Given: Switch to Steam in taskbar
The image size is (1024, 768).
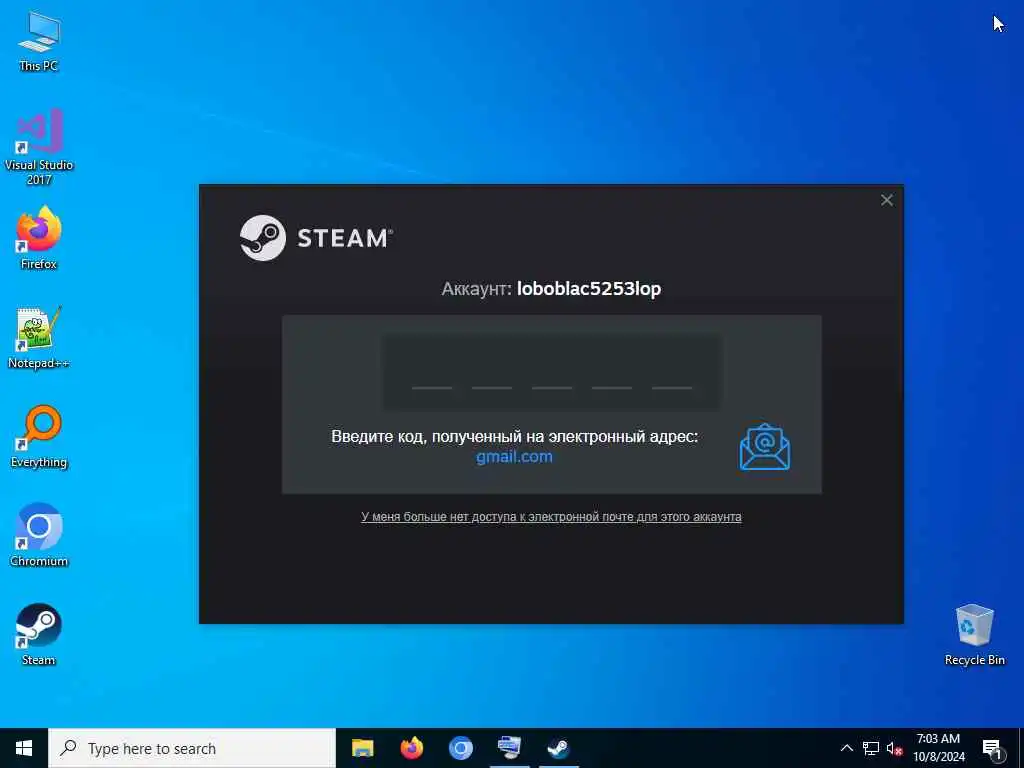Looking at the screenshot, I should (x=558, y=748).
